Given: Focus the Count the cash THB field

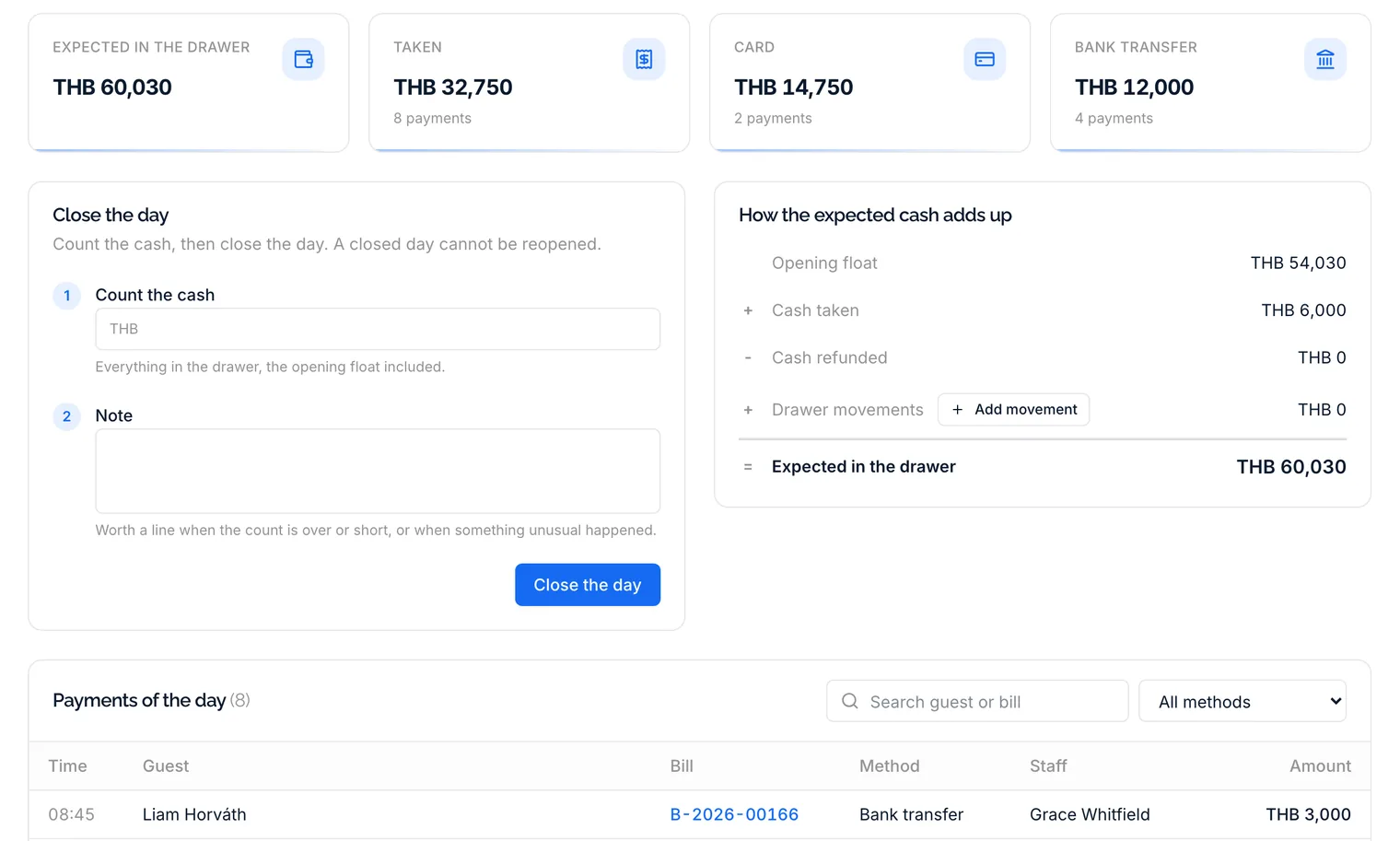Looking at the screenshot, I should coord(378,329).
